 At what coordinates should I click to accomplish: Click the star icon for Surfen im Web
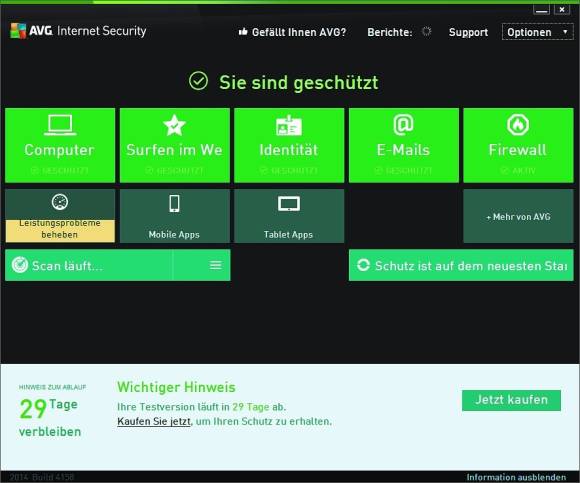coord(174,125)
